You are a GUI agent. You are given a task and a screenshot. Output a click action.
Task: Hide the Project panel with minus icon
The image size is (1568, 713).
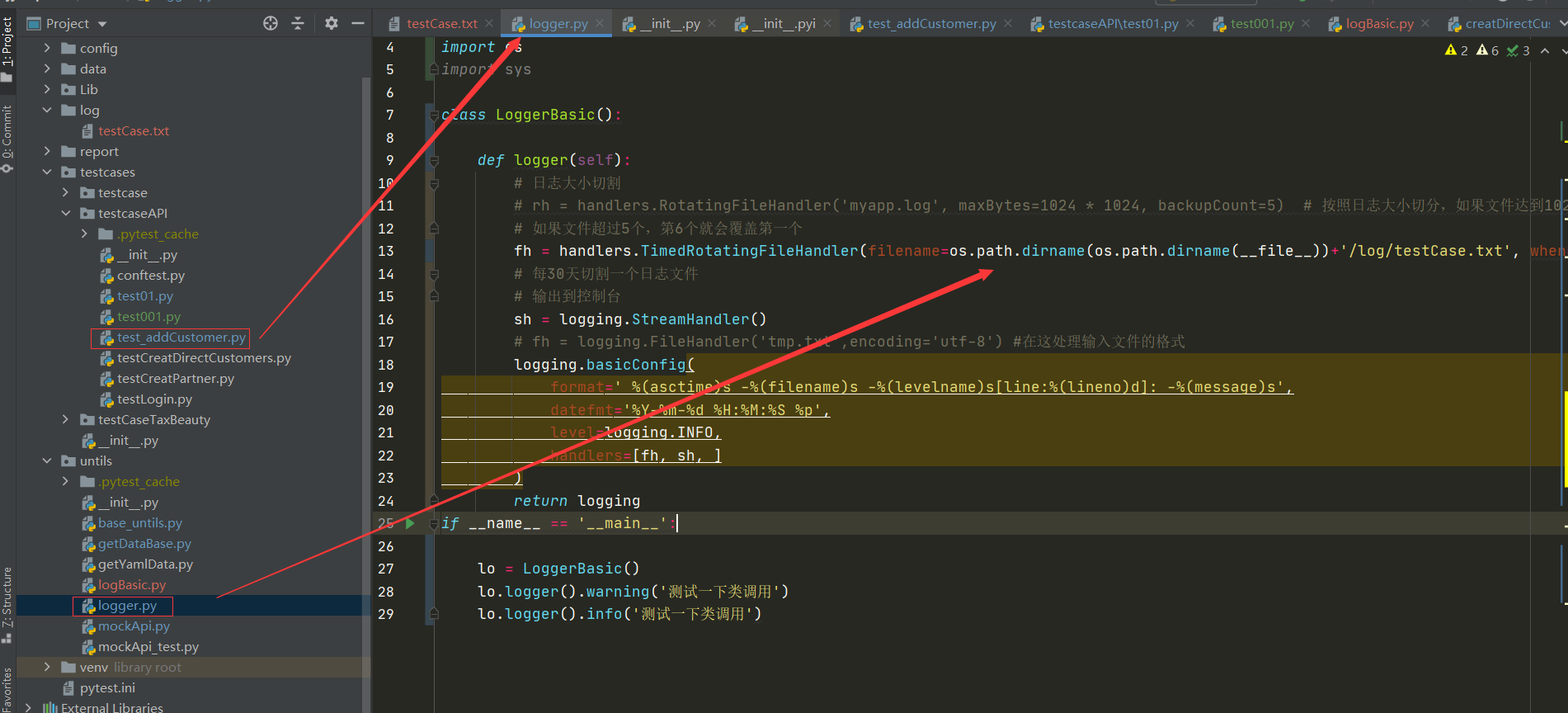(x=358, y=23)
